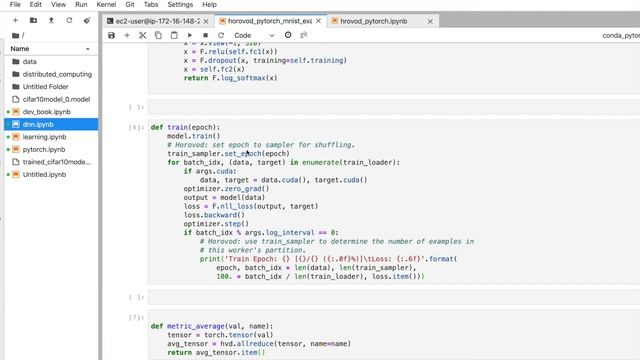The image size is (640, 360).
Task: Open the Tabs menu
Action: (x=151, y=4)
